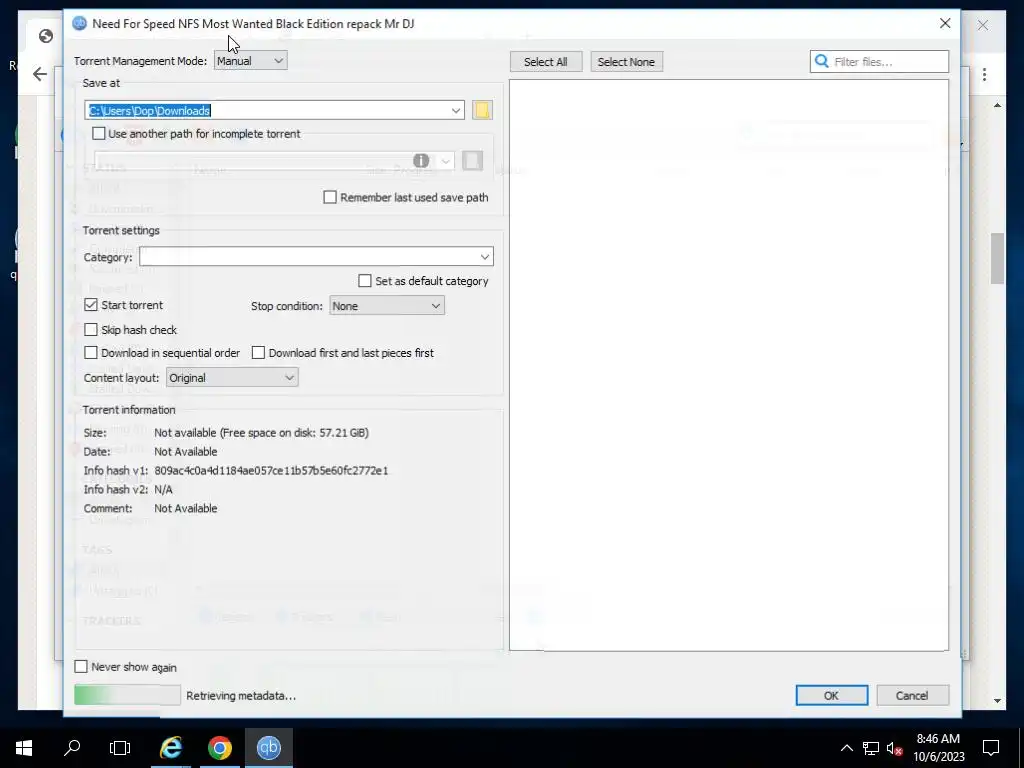The height and width of the screenshot is (768, 1024).
Task: Enable Use another path for incomplete torrent
Action: click(x=99, y=133)
